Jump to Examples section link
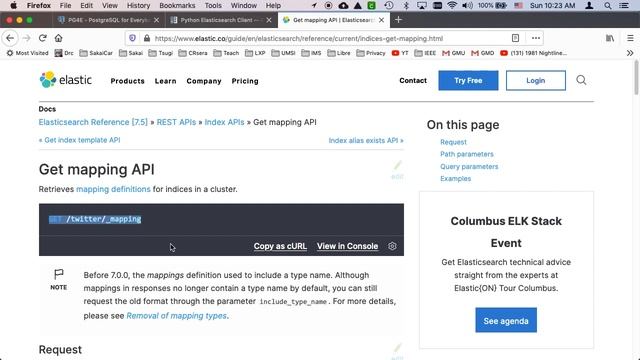Image resolution: width=640 pixels, height=360 pixels. pyautogui.click(x=456, y=178)
